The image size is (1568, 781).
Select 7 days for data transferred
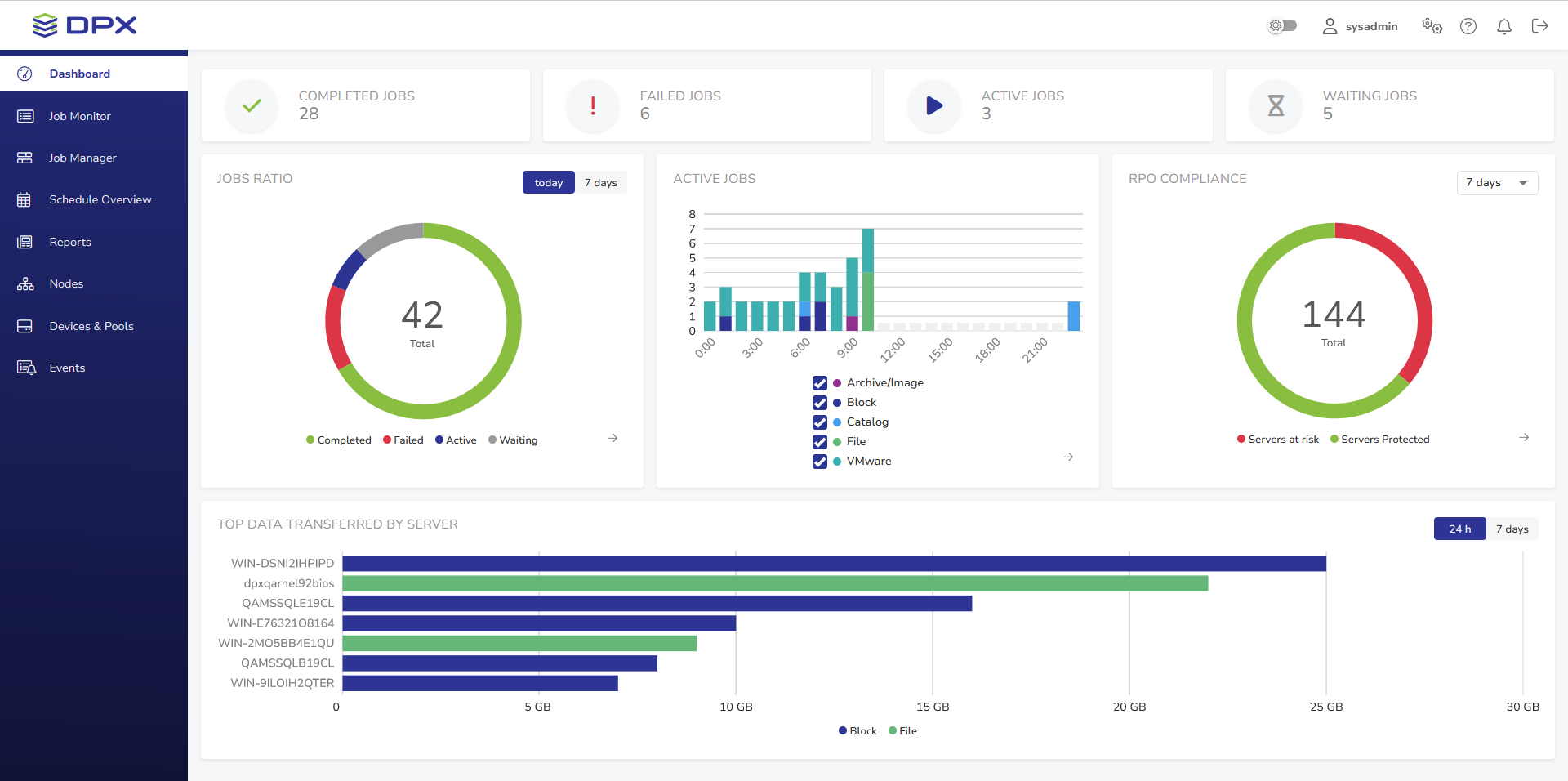1512,529
